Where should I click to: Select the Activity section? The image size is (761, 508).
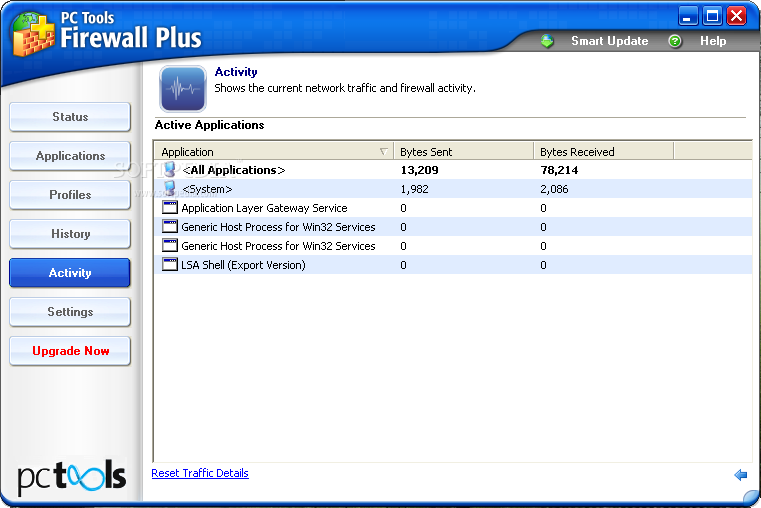pyautogui.click(x=70, y=273)
